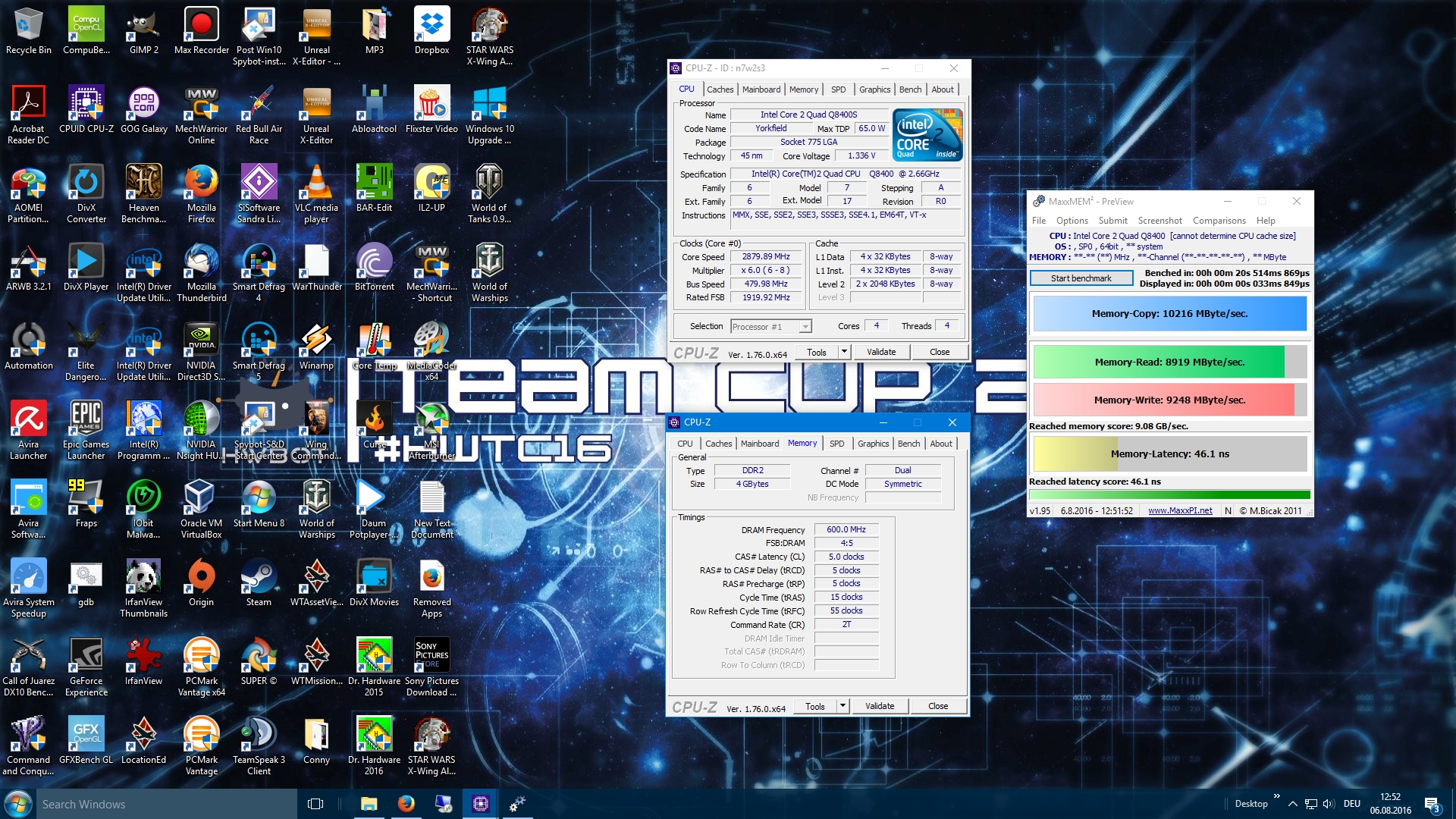Open the notification center icon

point(1432,805)
